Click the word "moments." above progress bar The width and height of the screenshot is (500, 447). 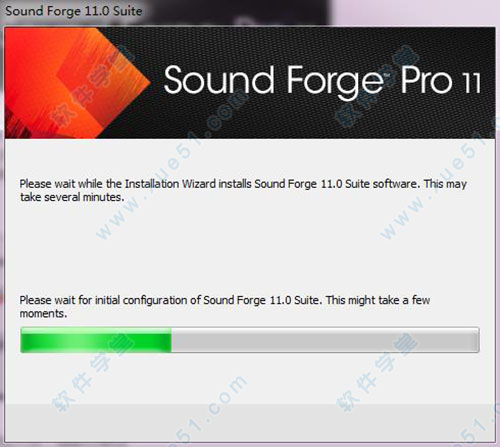point(43,314)
